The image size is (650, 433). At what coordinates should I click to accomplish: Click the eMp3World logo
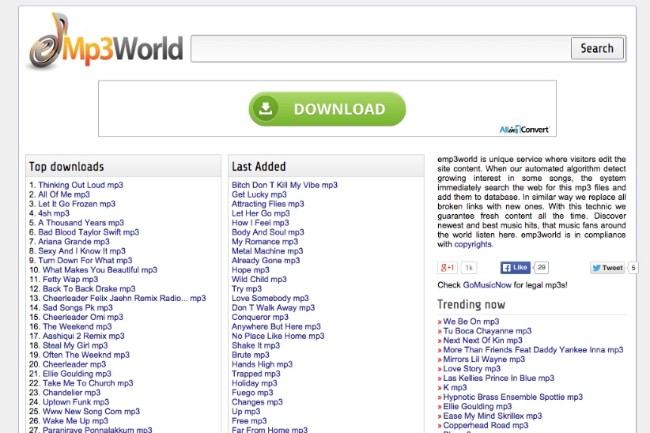(x=106, y=41)
